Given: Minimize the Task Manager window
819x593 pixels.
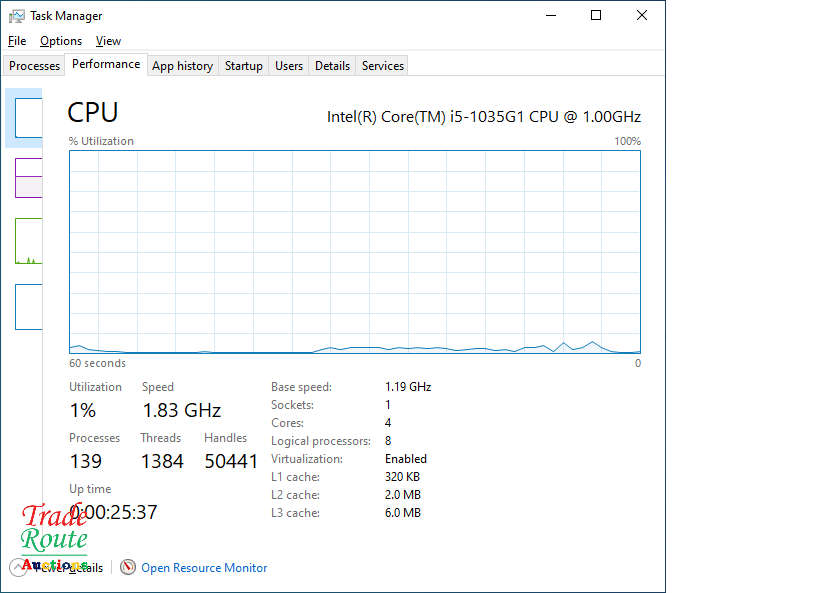Looking at the screenshot, I should 550,16.
